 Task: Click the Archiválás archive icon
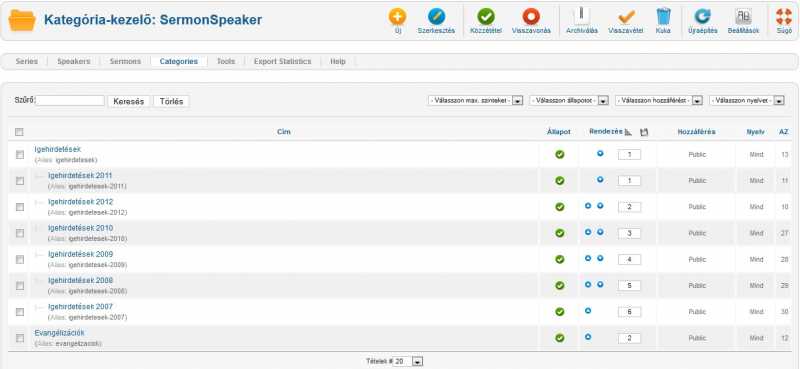(582, 16)
